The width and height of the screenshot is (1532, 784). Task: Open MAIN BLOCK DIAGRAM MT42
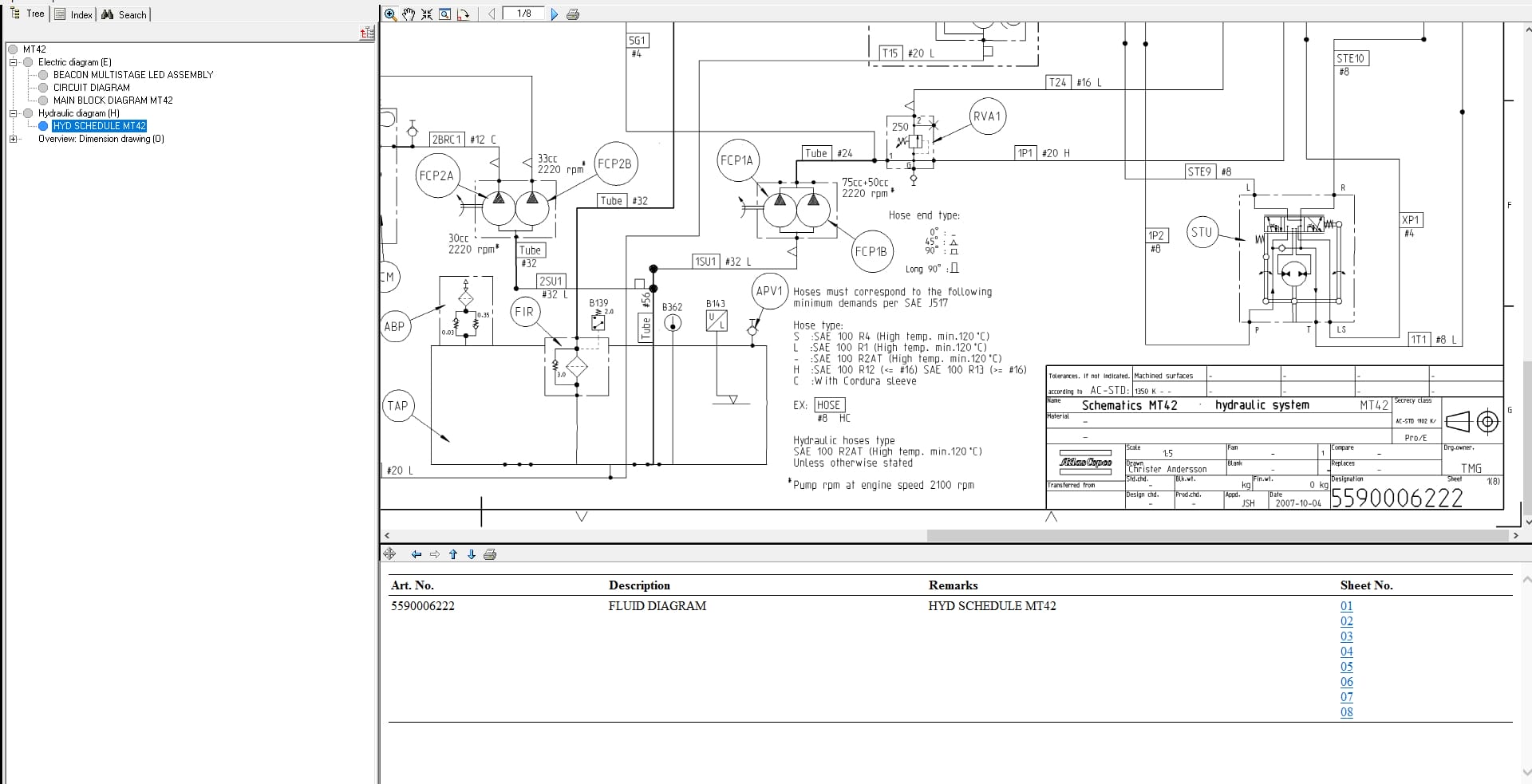click(x=113, y=100)
